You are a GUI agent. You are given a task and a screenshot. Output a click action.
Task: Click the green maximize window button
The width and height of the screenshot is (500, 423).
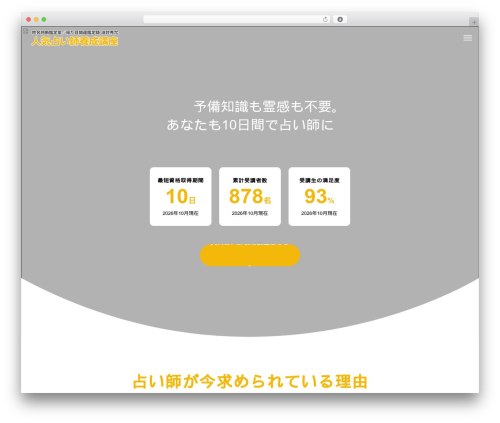pos(44,20)
